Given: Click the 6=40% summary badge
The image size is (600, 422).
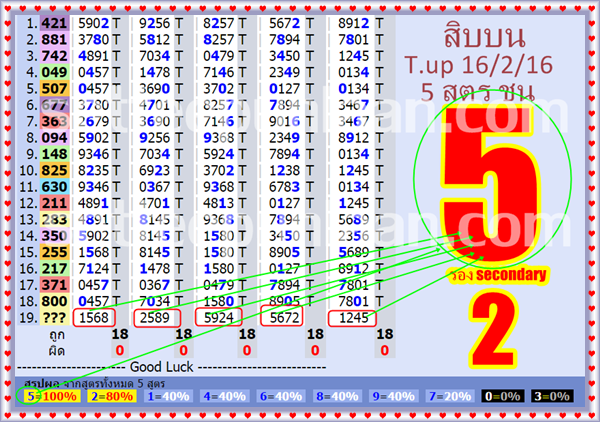Looking at the screenshot, I should click(281, 396).
